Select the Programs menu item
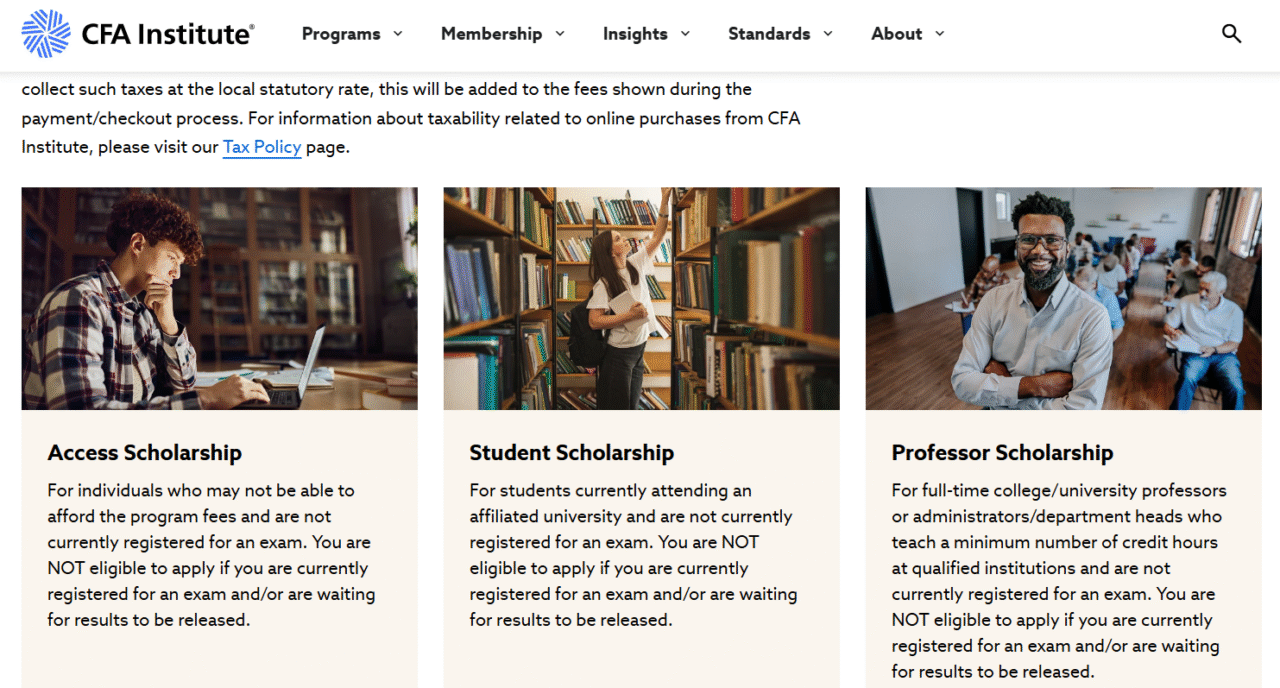Viewport: 1280px width, 688px height. coord(341,33)
